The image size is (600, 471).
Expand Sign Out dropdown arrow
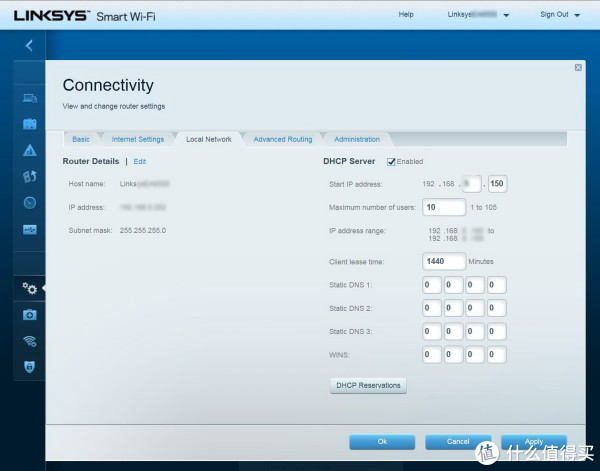coord(577,15)
